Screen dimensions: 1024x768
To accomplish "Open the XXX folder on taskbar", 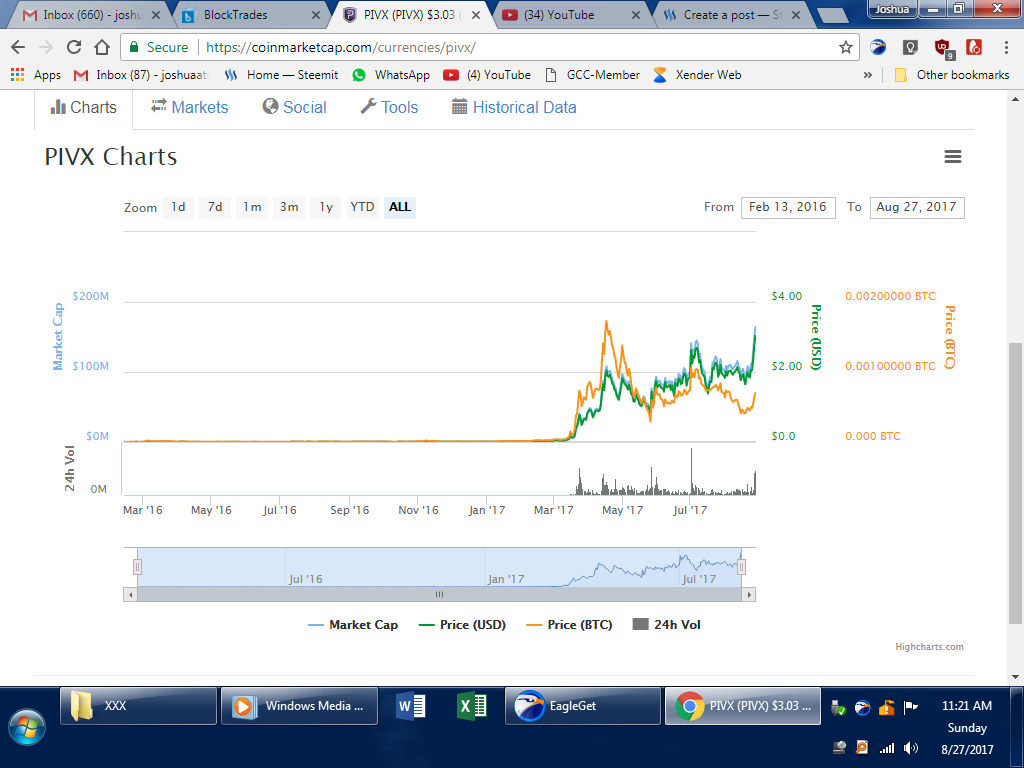I will [x=138, y=706].
